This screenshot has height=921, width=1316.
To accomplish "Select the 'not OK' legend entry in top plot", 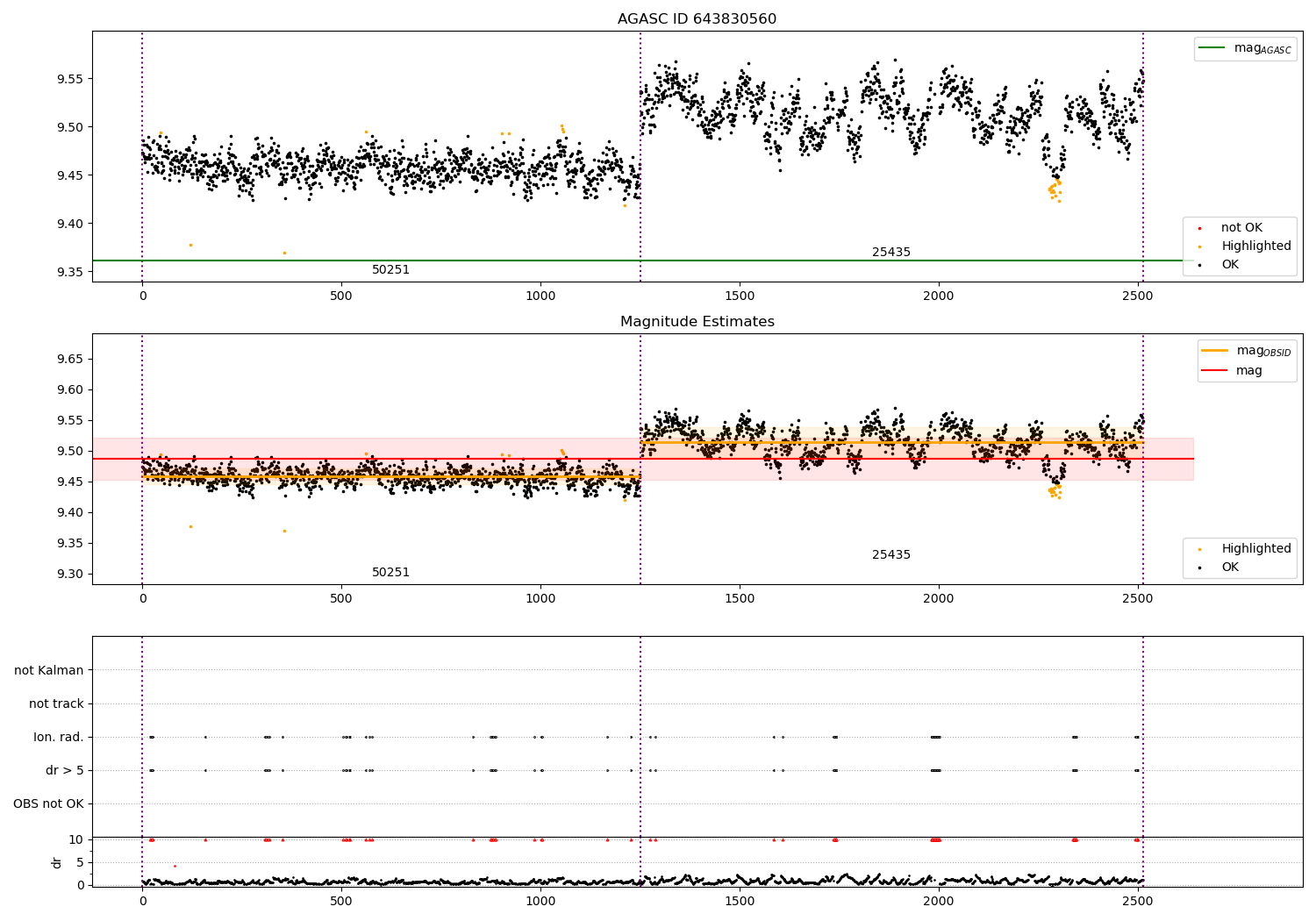I will 1241,228.
